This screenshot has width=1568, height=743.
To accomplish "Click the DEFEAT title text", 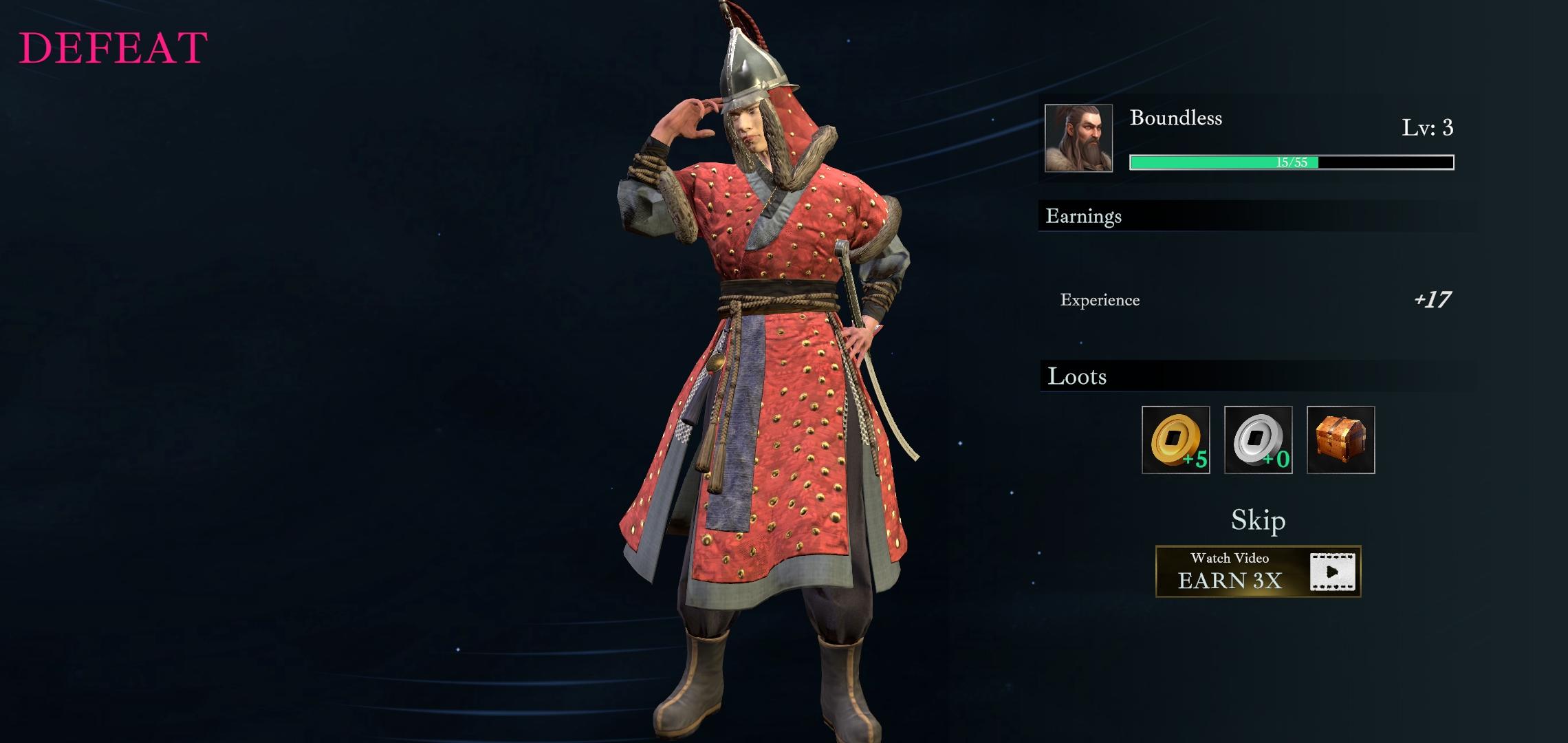I will point(113,47).
